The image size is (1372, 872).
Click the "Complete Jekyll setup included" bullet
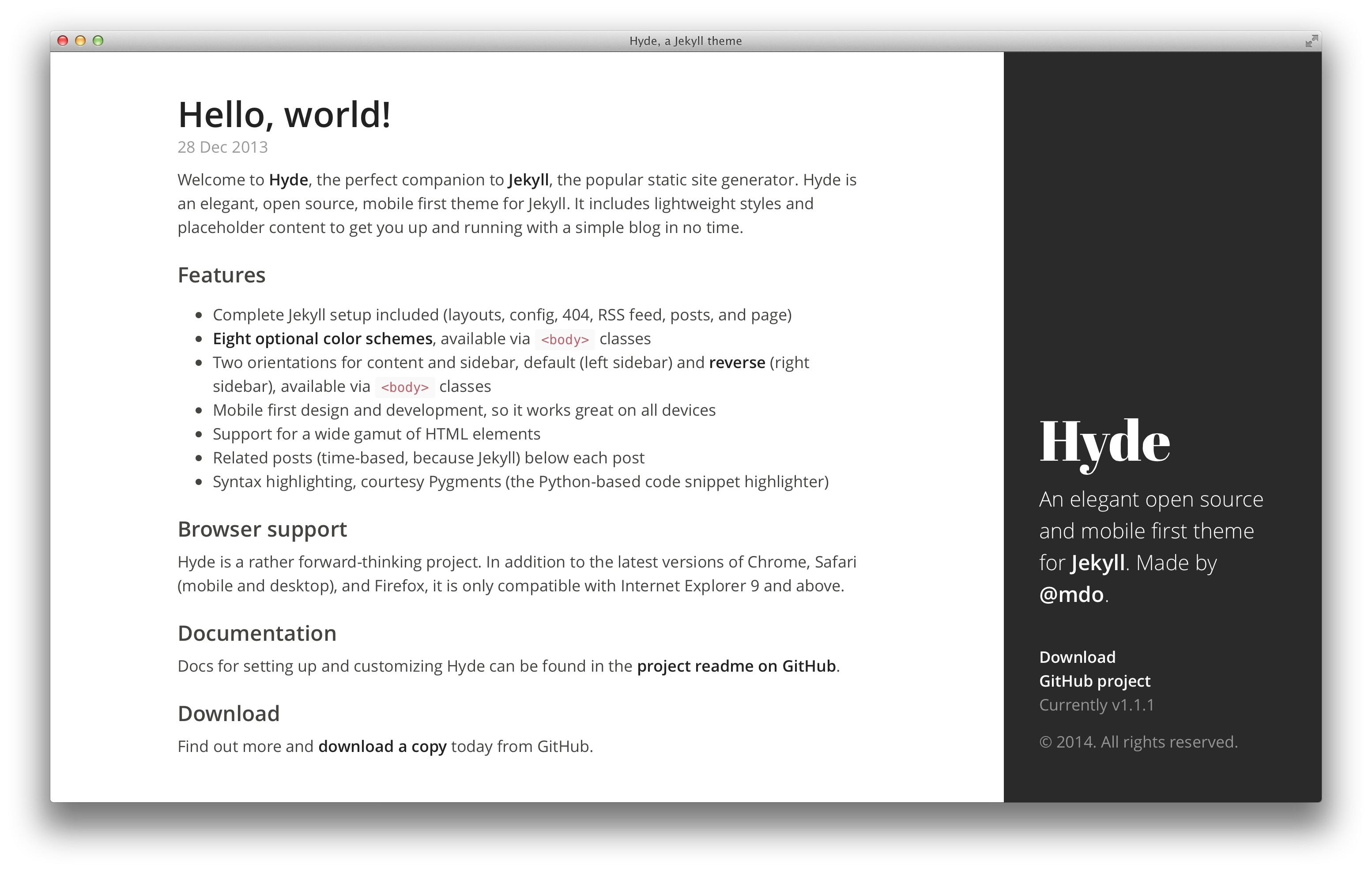pos(502,315)
